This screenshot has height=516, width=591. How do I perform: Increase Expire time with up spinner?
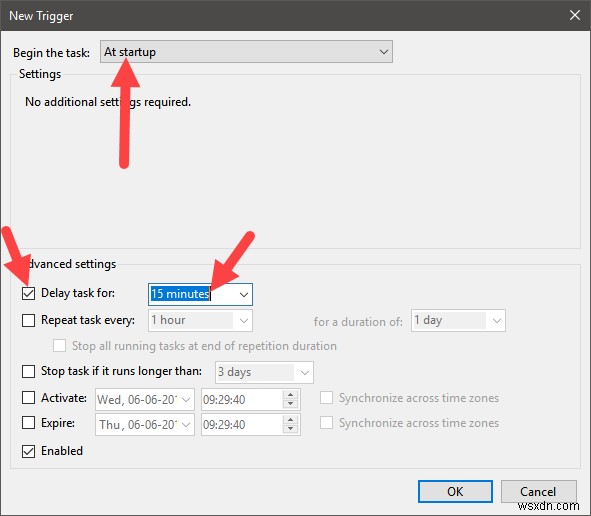coord(290,420)
